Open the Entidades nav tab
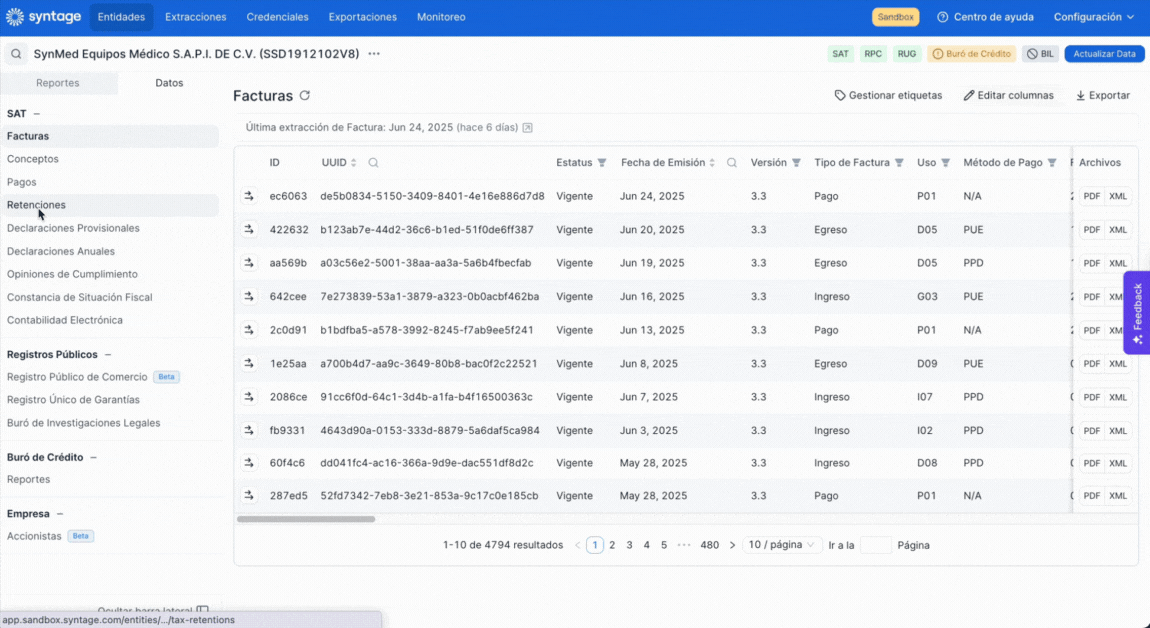The image size is (1150, 628). pyautogui.click(x=121, y=17)
